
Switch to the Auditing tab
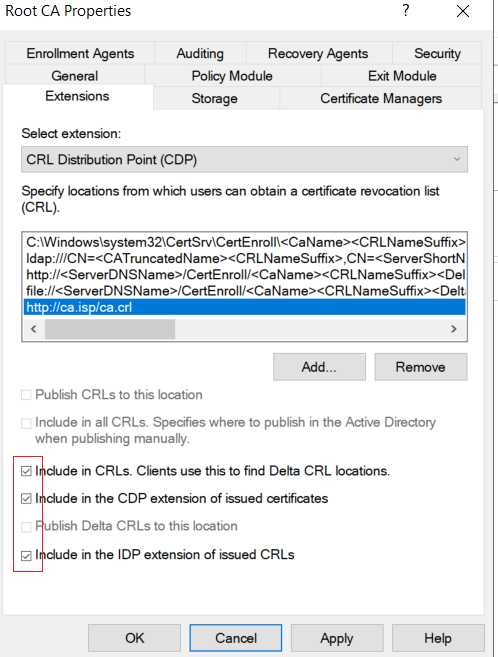click(200, 53)
